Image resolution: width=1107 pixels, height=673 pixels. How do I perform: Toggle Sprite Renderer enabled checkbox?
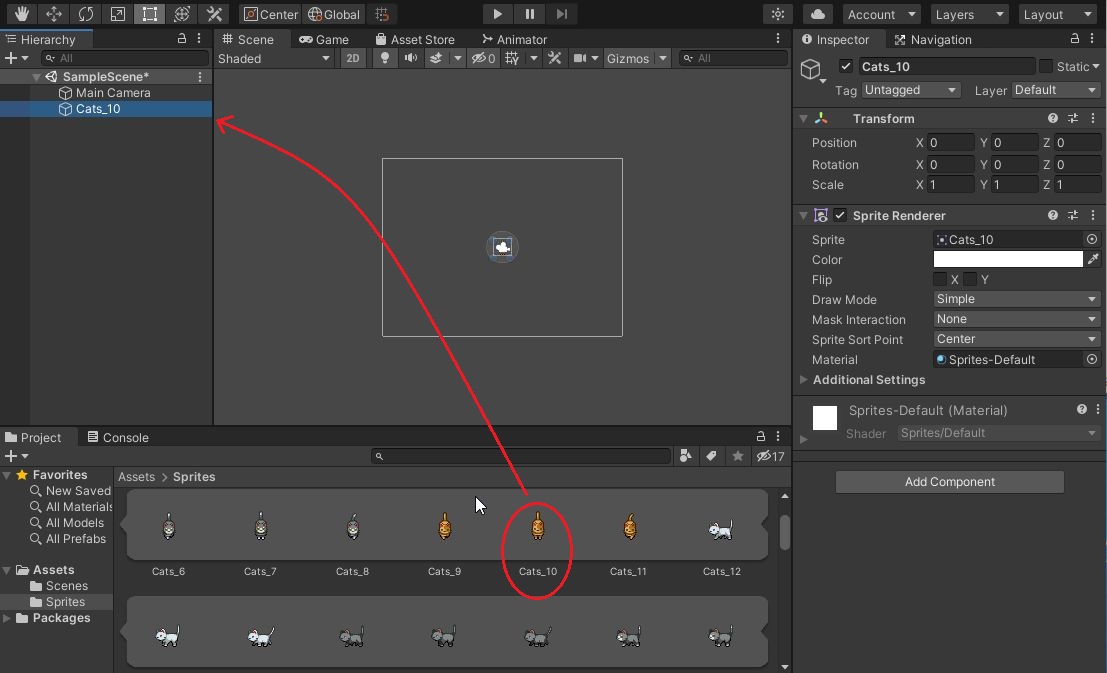click(840, 215)
